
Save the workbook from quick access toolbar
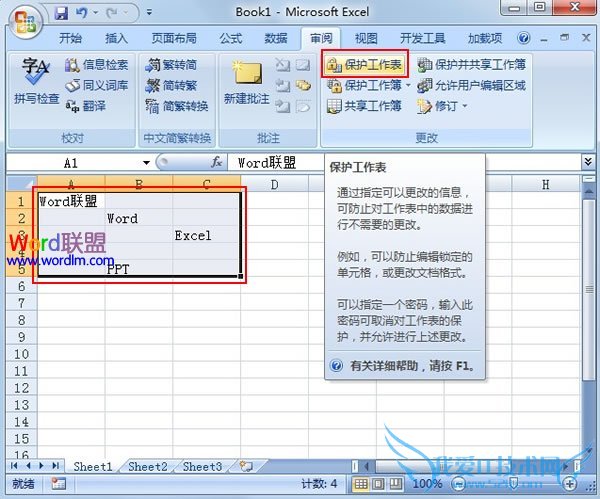click(x=61, y=13)
